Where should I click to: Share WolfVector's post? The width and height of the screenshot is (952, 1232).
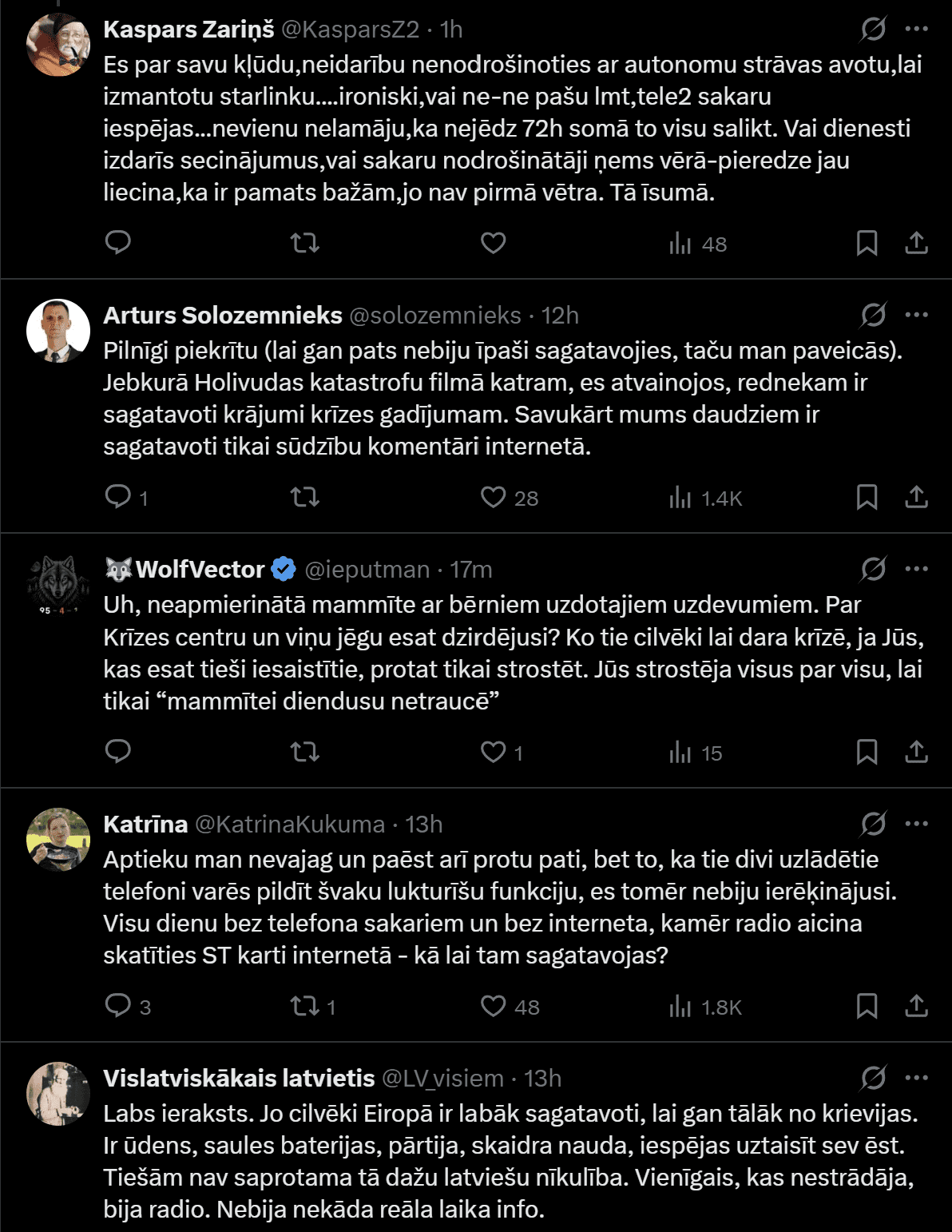click(x=916, y=752)
